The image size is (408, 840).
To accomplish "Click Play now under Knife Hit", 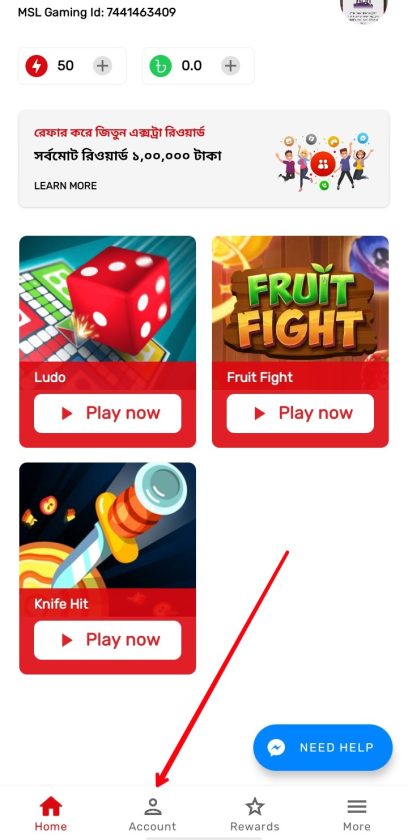I will pos(108,640).
